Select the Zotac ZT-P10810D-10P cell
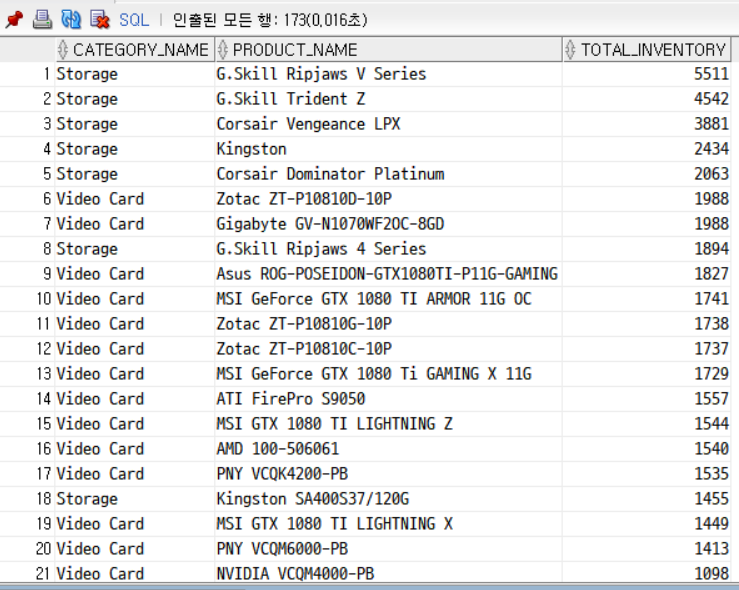The image size is (739, 590). [x=388, y=199]
